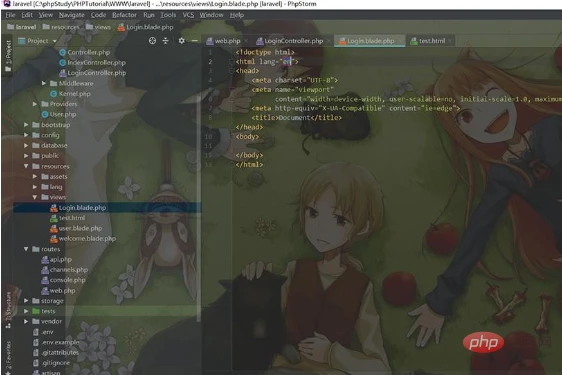Open the Tools menu
The height and width of the screenshot is (375, 562).
[168, 15]
